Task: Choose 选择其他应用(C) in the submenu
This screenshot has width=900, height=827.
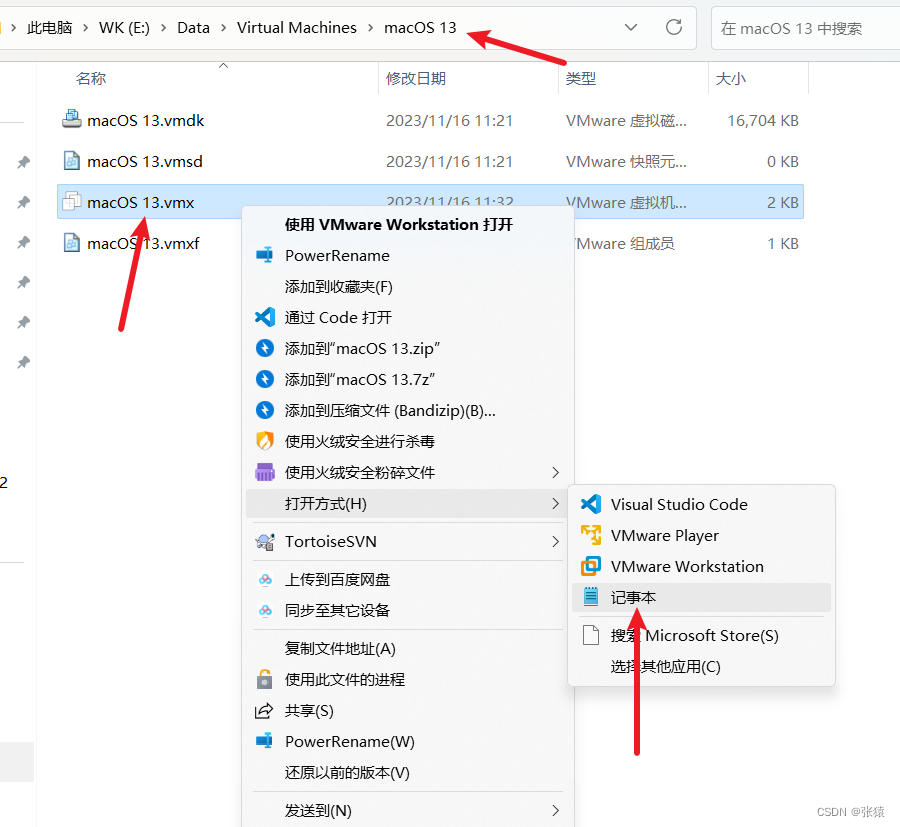Action: point(665,666)
